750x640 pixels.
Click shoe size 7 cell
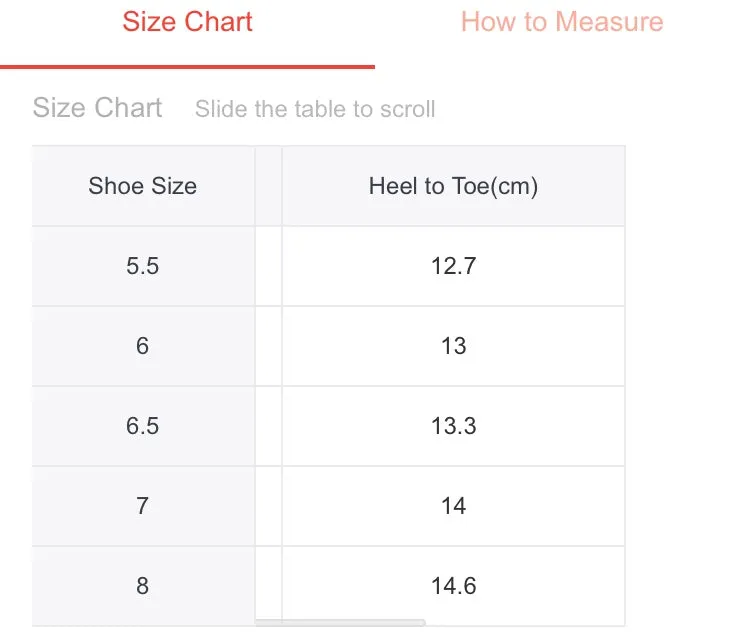coord(143,506)
